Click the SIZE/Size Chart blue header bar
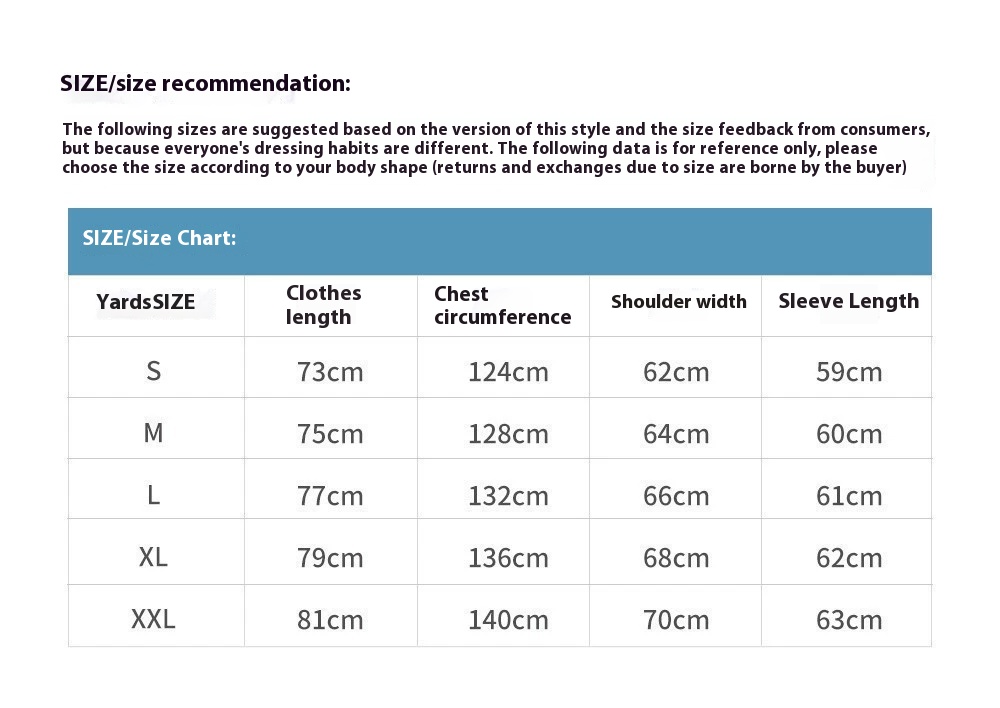Image resolution: width=1000 pixels, height=708 pixels. pos(499,240)
